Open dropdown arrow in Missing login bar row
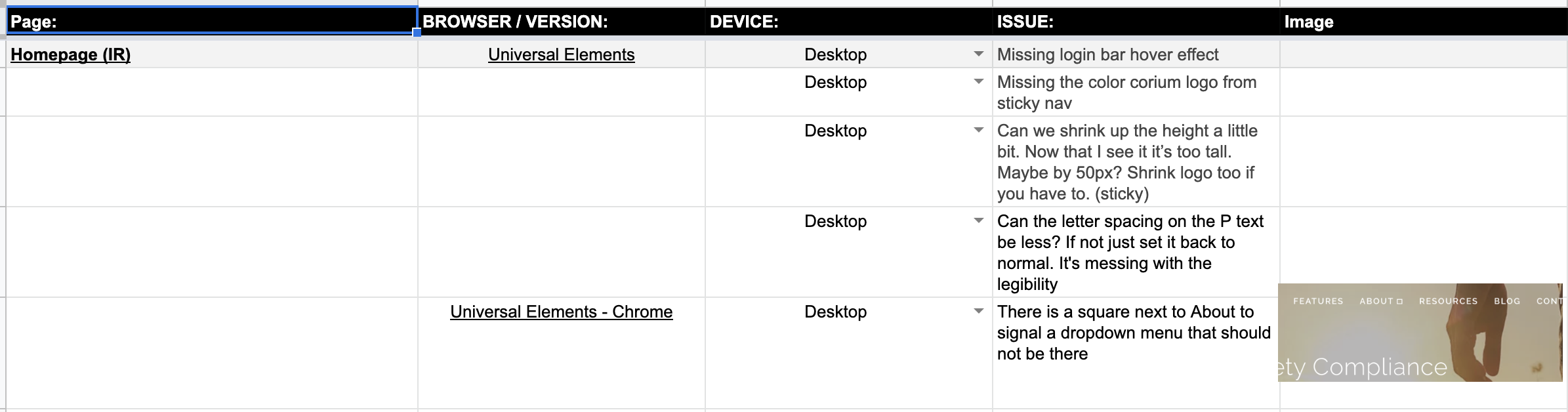 [x=978, y=54]
